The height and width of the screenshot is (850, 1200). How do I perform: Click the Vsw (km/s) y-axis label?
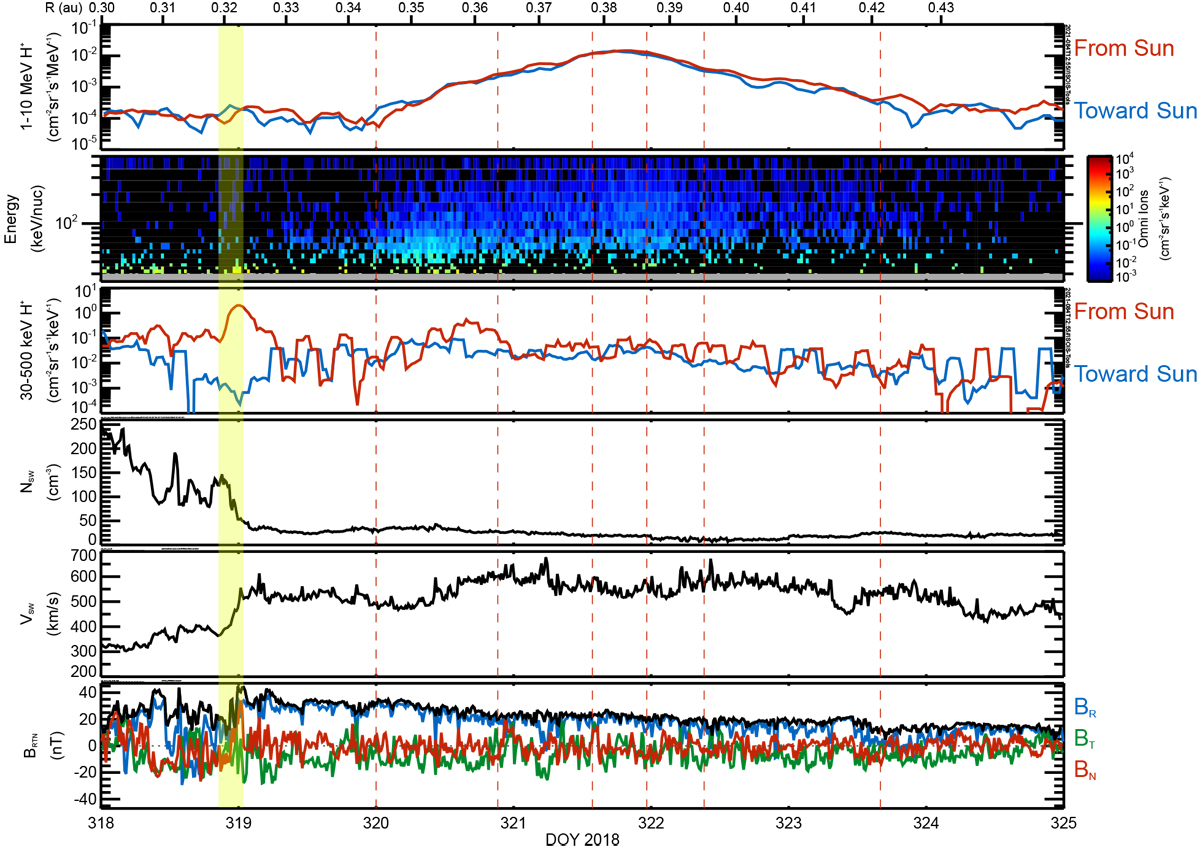point(32,608)
